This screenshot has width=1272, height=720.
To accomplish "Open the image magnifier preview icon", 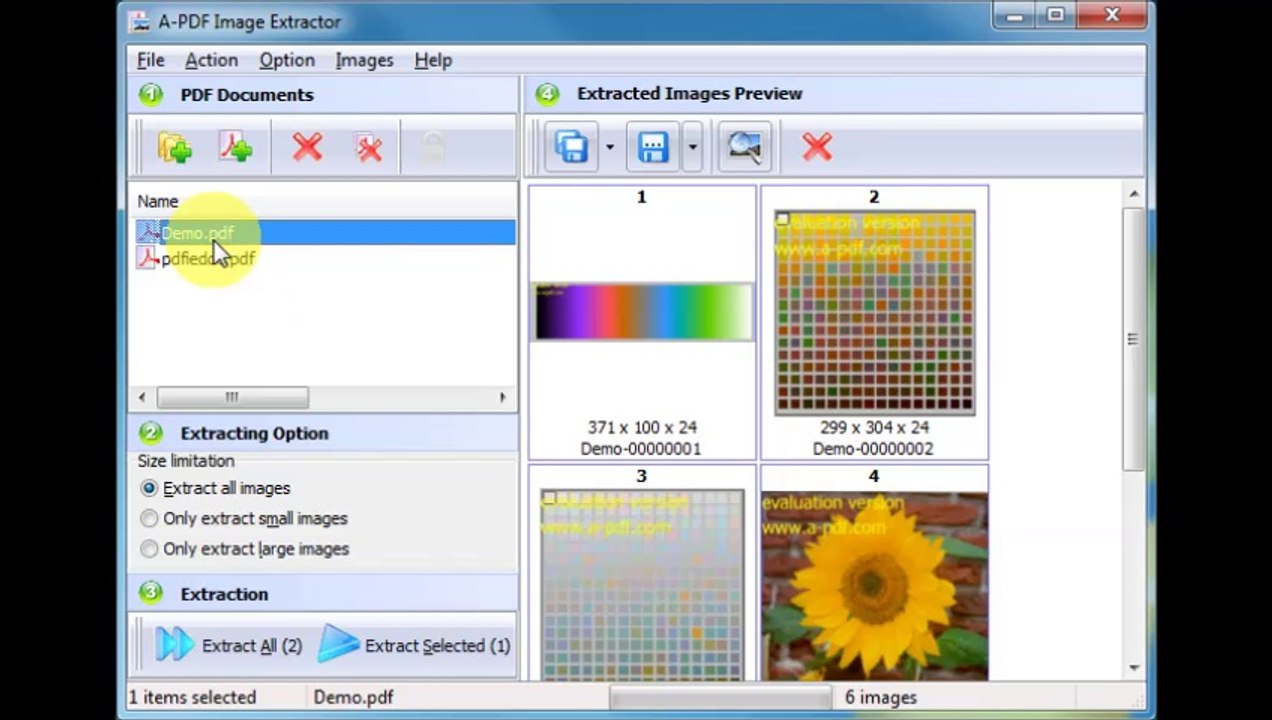I will (x=745, y=147).
